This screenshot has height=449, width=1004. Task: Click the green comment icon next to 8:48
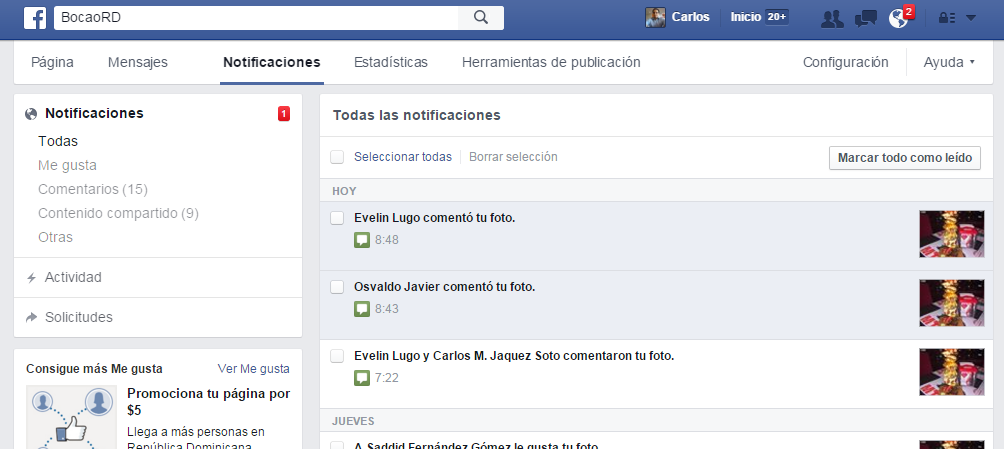pyautogui.click(x=362, y=240)
